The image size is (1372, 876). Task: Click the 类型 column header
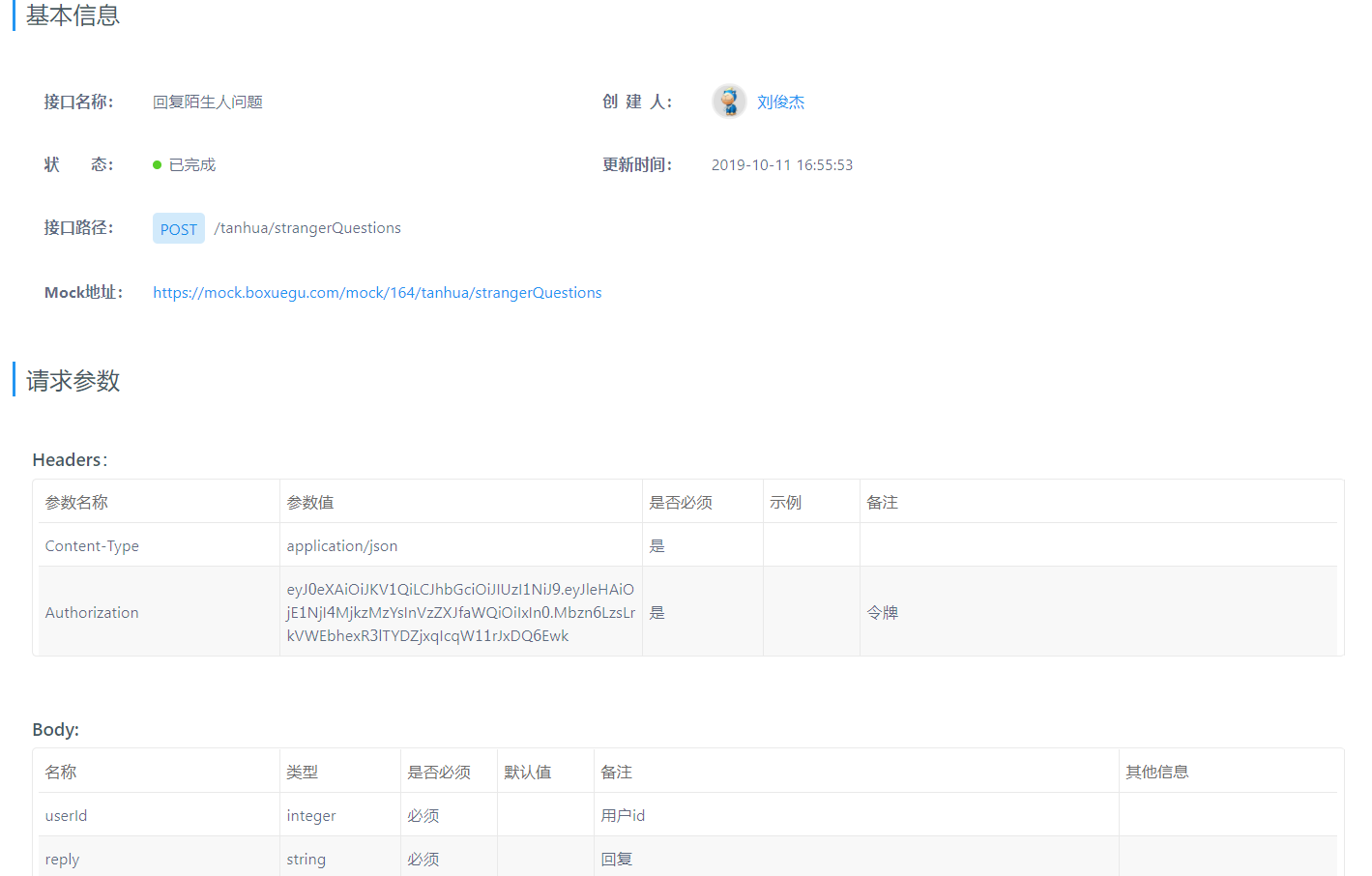(340, 772)
